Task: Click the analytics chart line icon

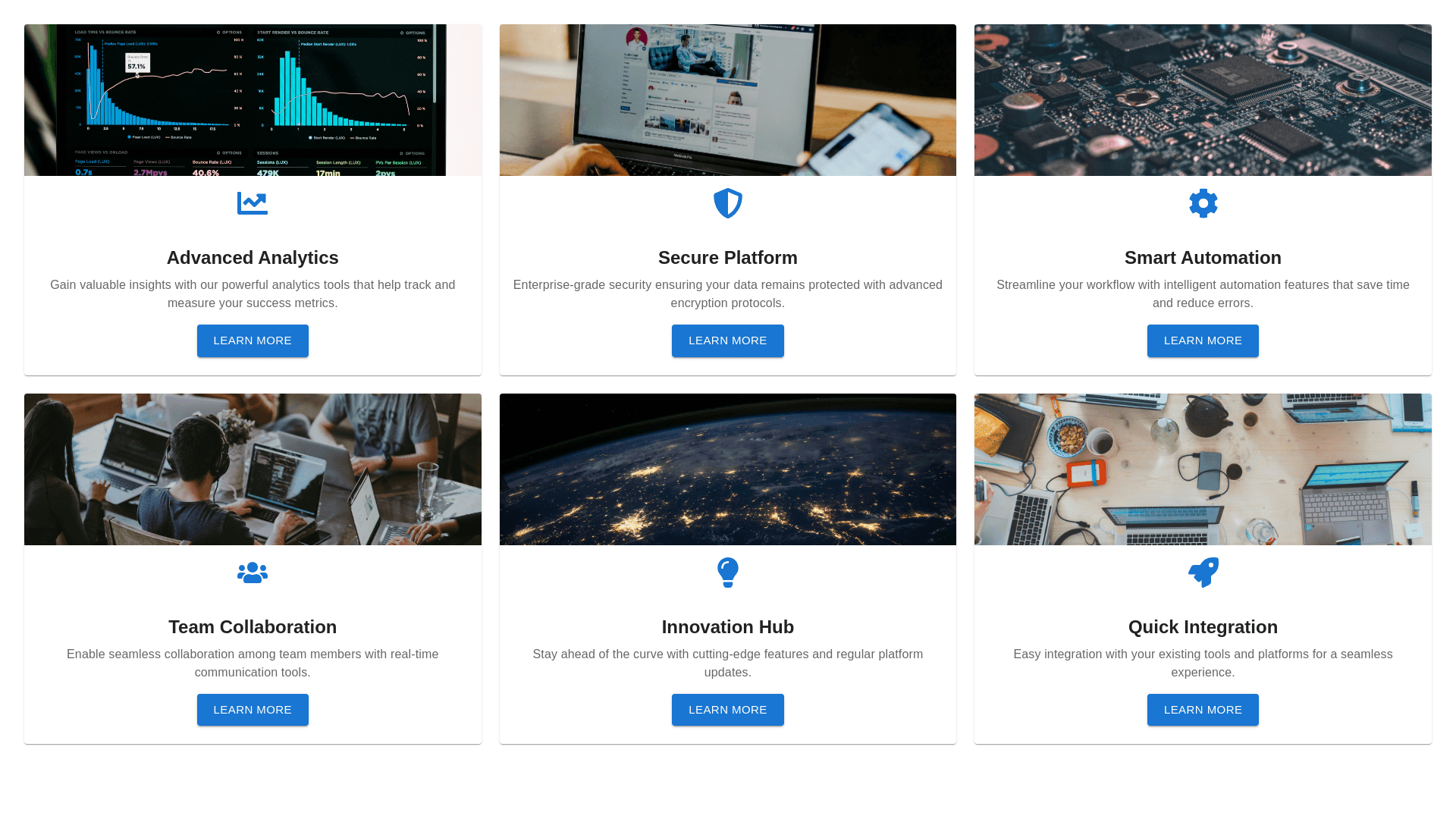Action: pos(253,203)
